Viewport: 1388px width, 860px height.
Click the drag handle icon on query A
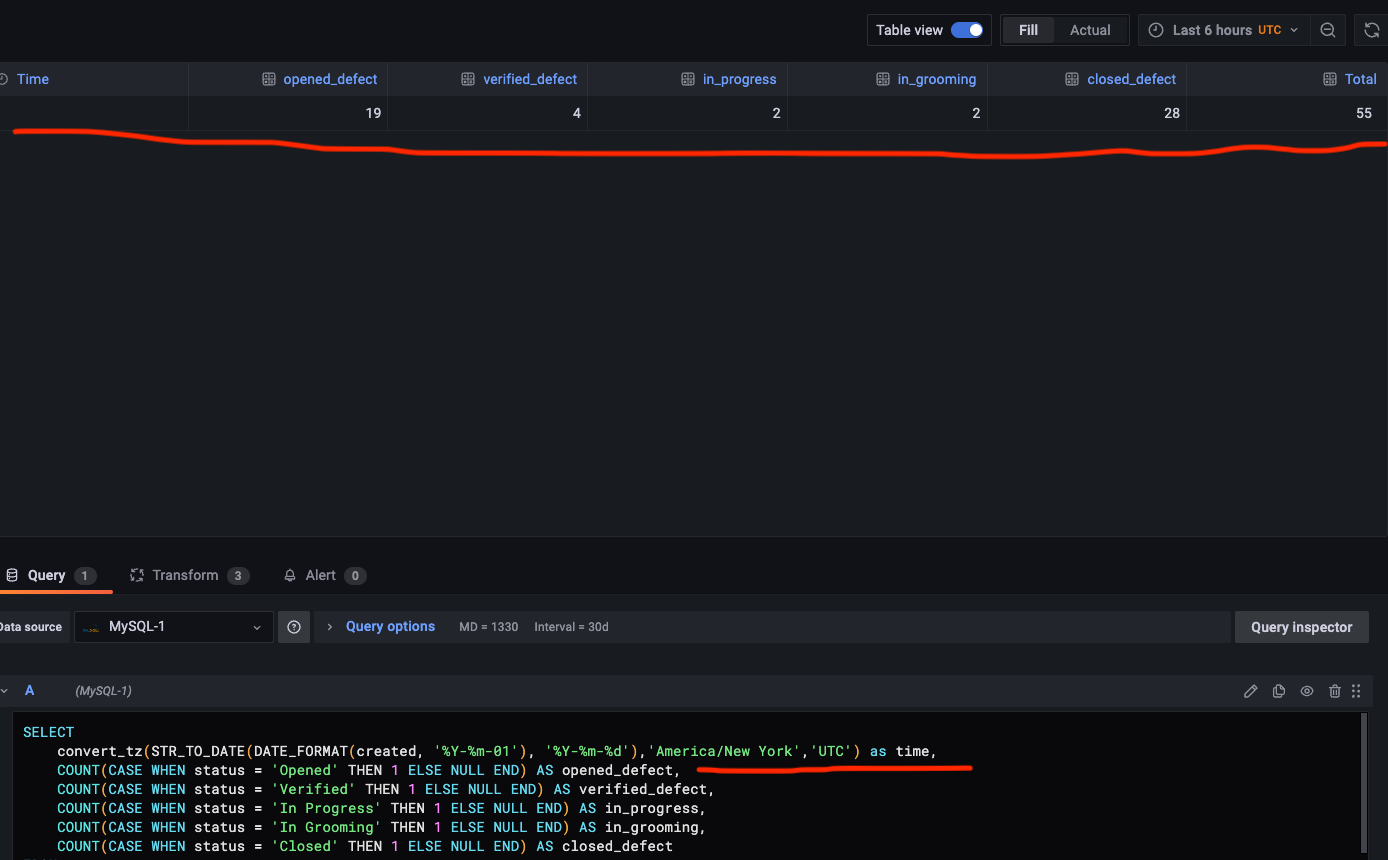click(x=1357, y=691)
